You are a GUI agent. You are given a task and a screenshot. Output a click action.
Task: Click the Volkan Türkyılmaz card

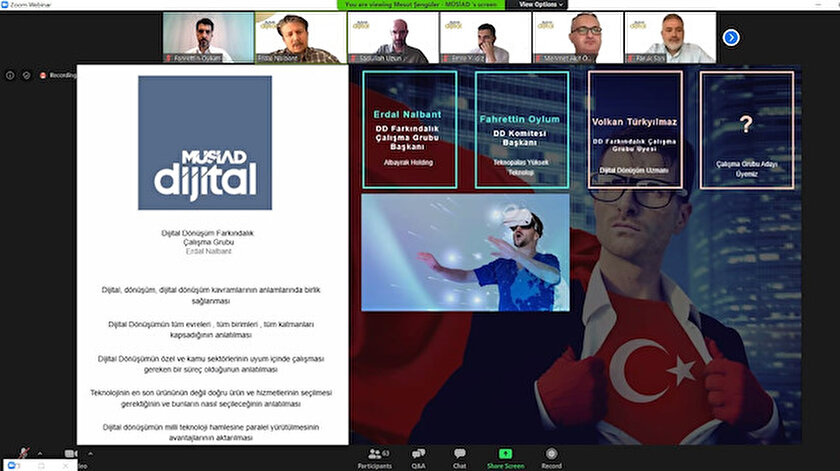click(635, 130)
